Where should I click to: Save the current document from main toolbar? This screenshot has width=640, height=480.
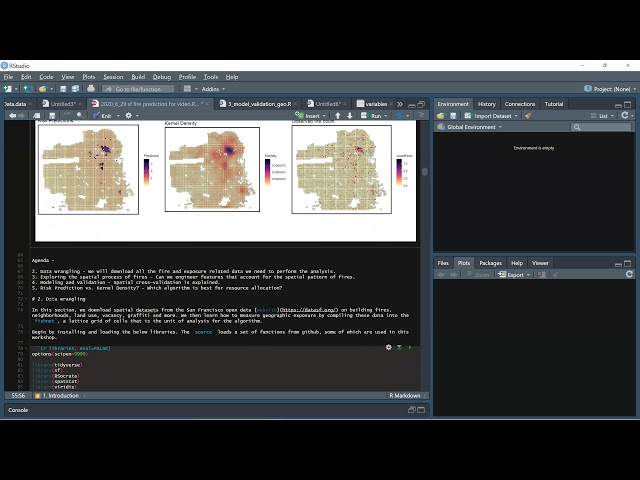click(x=63, y=89)
